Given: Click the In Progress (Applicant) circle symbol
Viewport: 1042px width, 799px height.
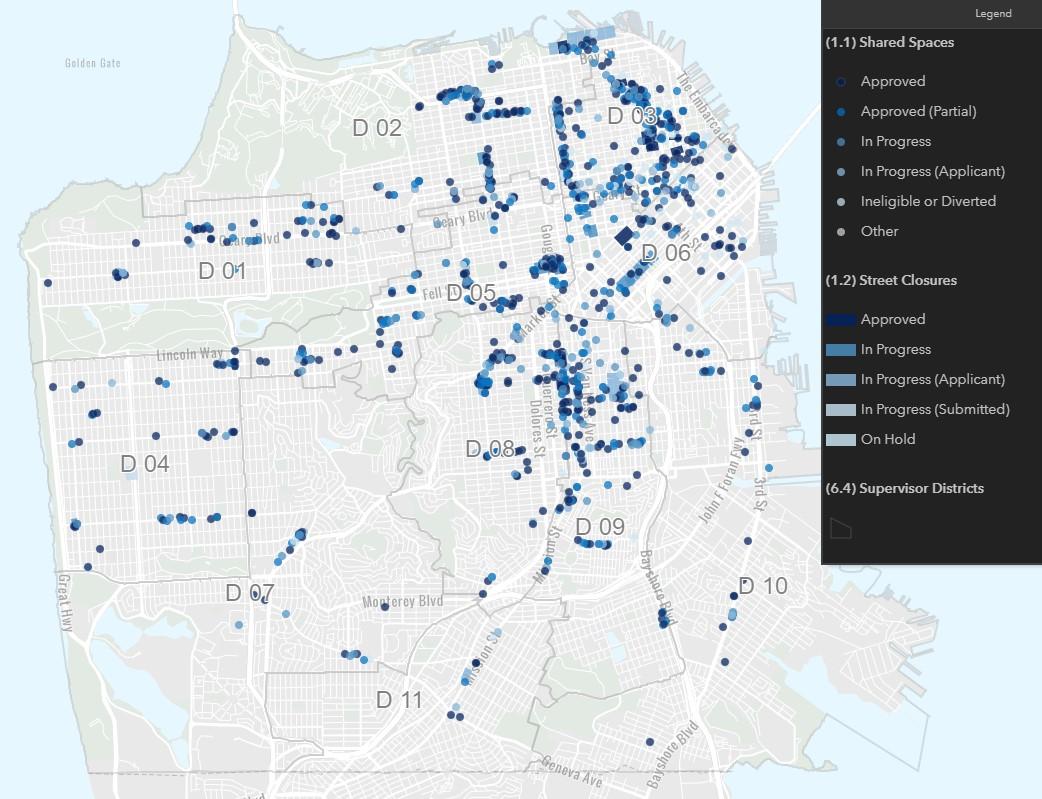Looking at the screenshot, I should point(840,171).
